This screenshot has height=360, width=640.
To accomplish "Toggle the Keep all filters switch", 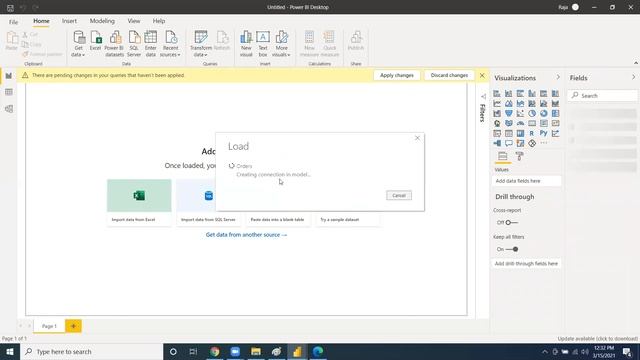I will (x=512, y=249).
